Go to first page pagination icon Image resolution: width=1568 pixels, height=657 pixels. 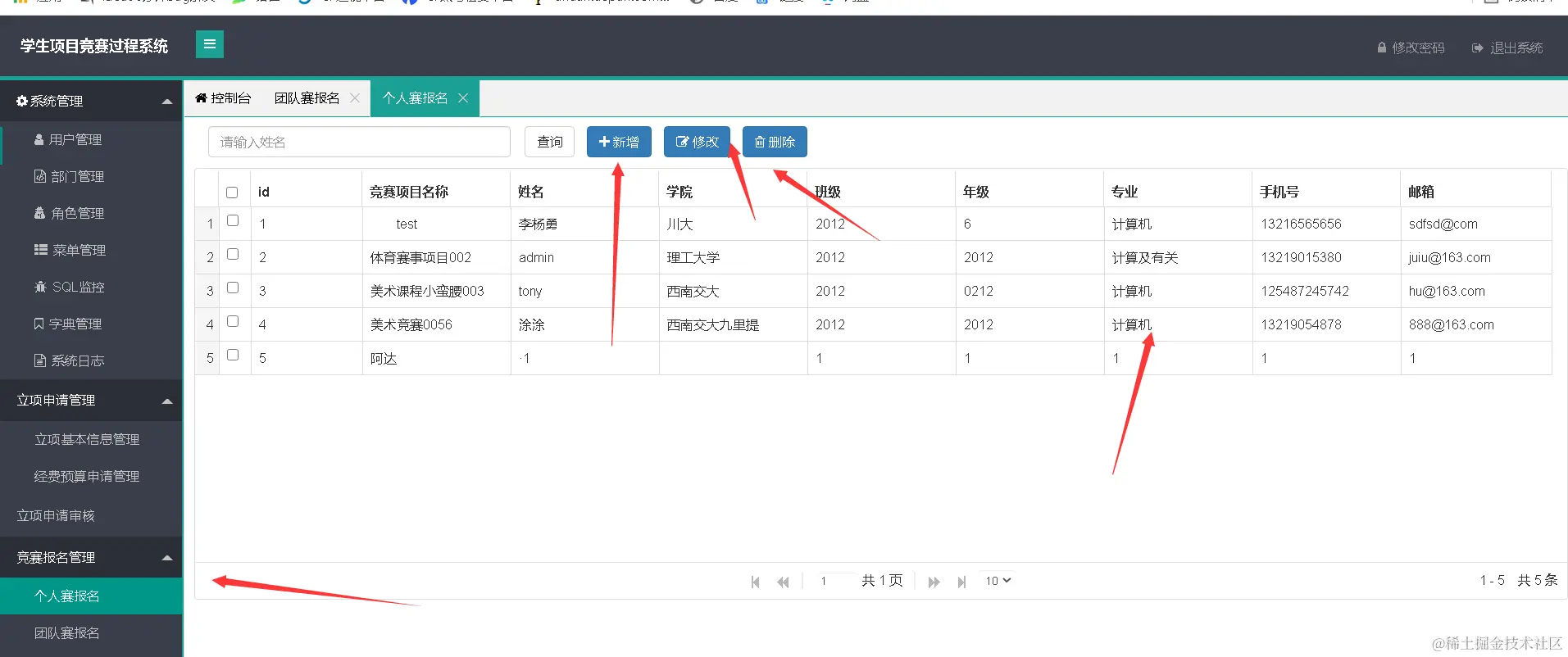click(756, 582)
